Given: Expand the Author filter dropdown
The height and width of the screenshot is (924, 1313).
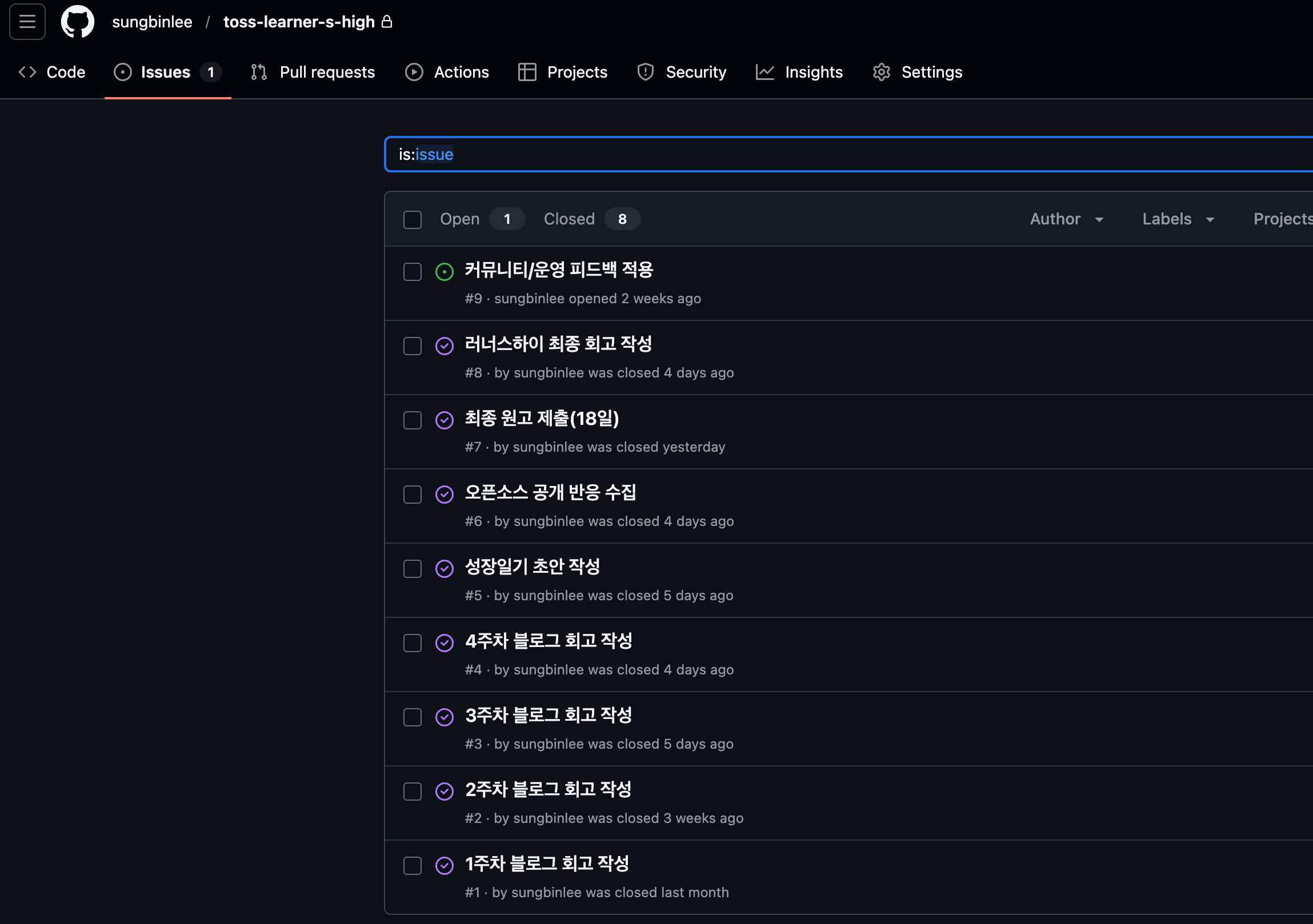Looking at the screenshot, I should 1066,219.
